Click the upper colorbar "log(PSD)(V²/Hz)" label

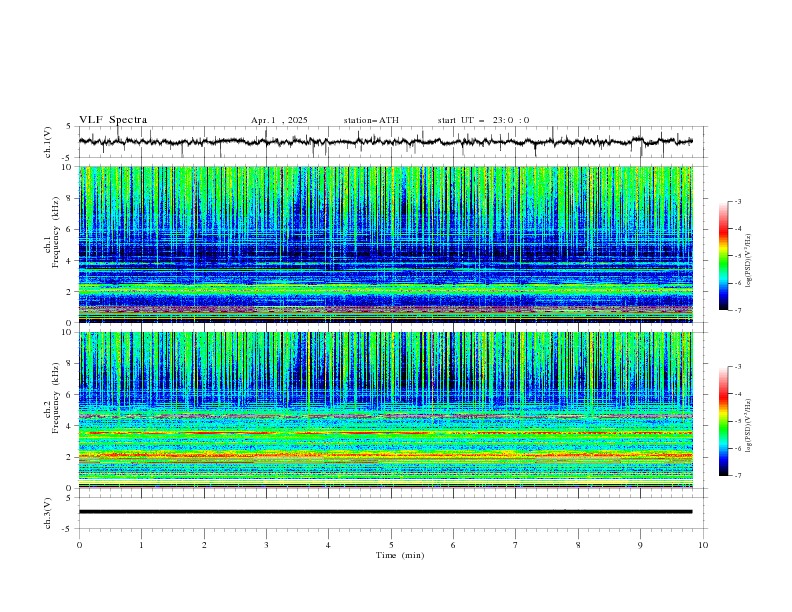[x=749, y=261]
